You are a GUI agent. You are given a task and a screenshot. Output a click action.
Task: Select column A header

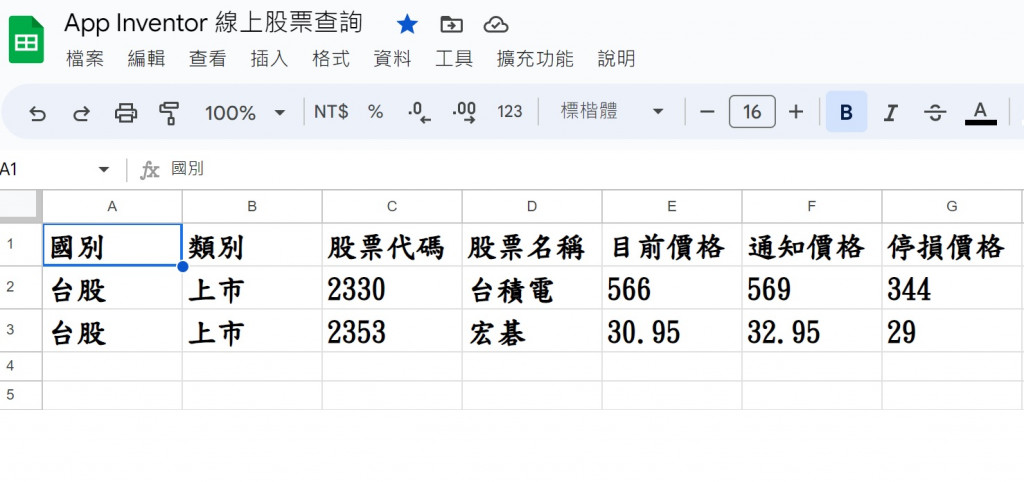[x=112, y=206]
